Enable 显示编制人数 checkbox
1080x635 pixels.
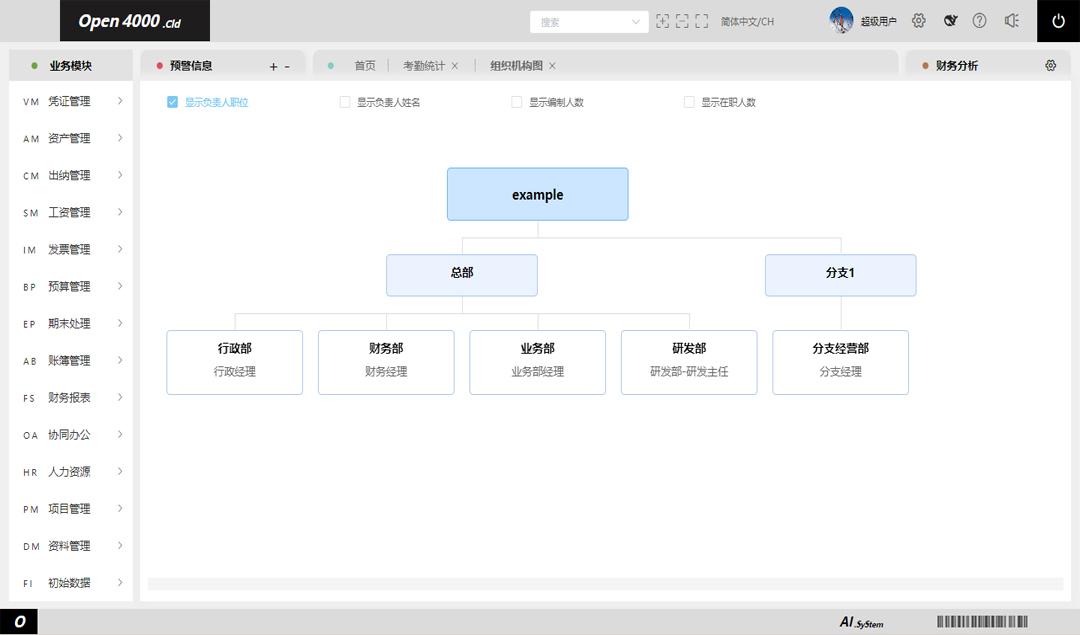point(517,102)
